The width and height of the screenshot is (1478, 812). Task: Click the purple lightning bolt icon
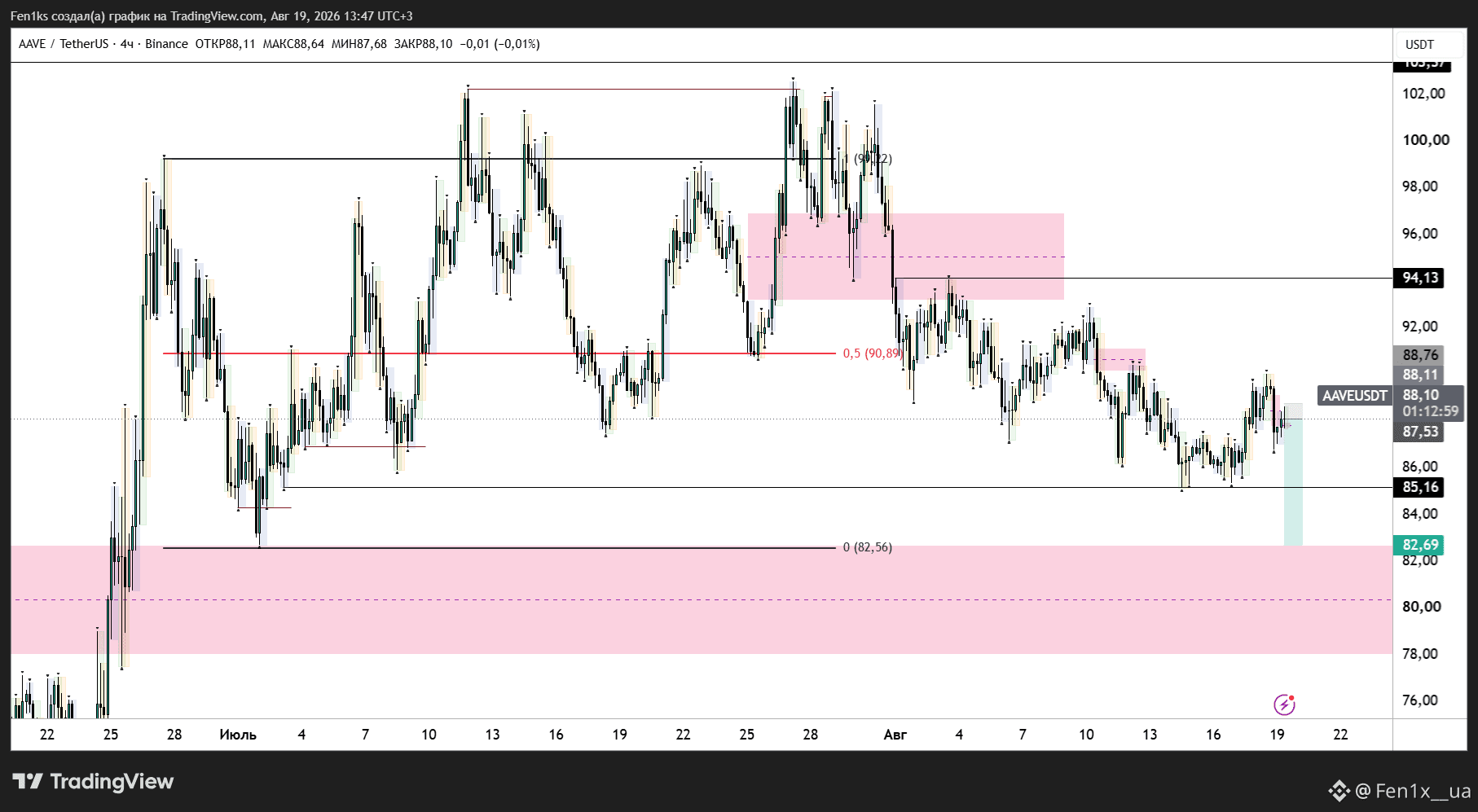[x=1284, y=704]
